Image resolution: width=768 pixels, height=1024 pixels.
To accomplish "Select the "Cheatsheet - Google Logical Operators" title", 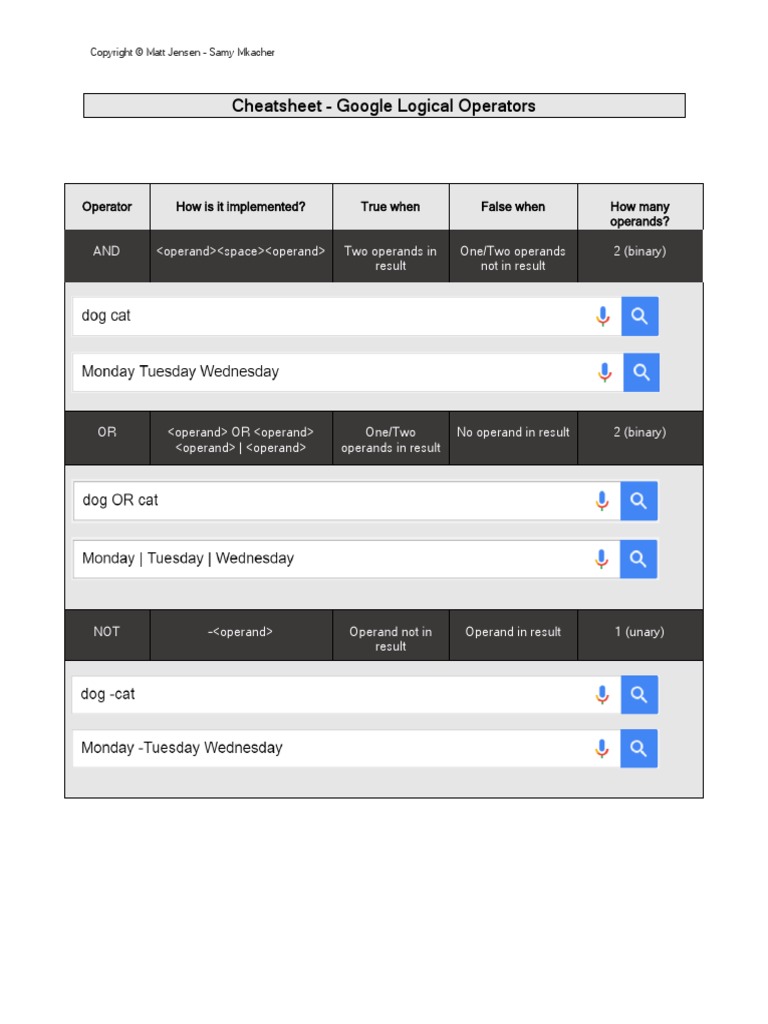I will pyautogui.click(x=384, y=106).
